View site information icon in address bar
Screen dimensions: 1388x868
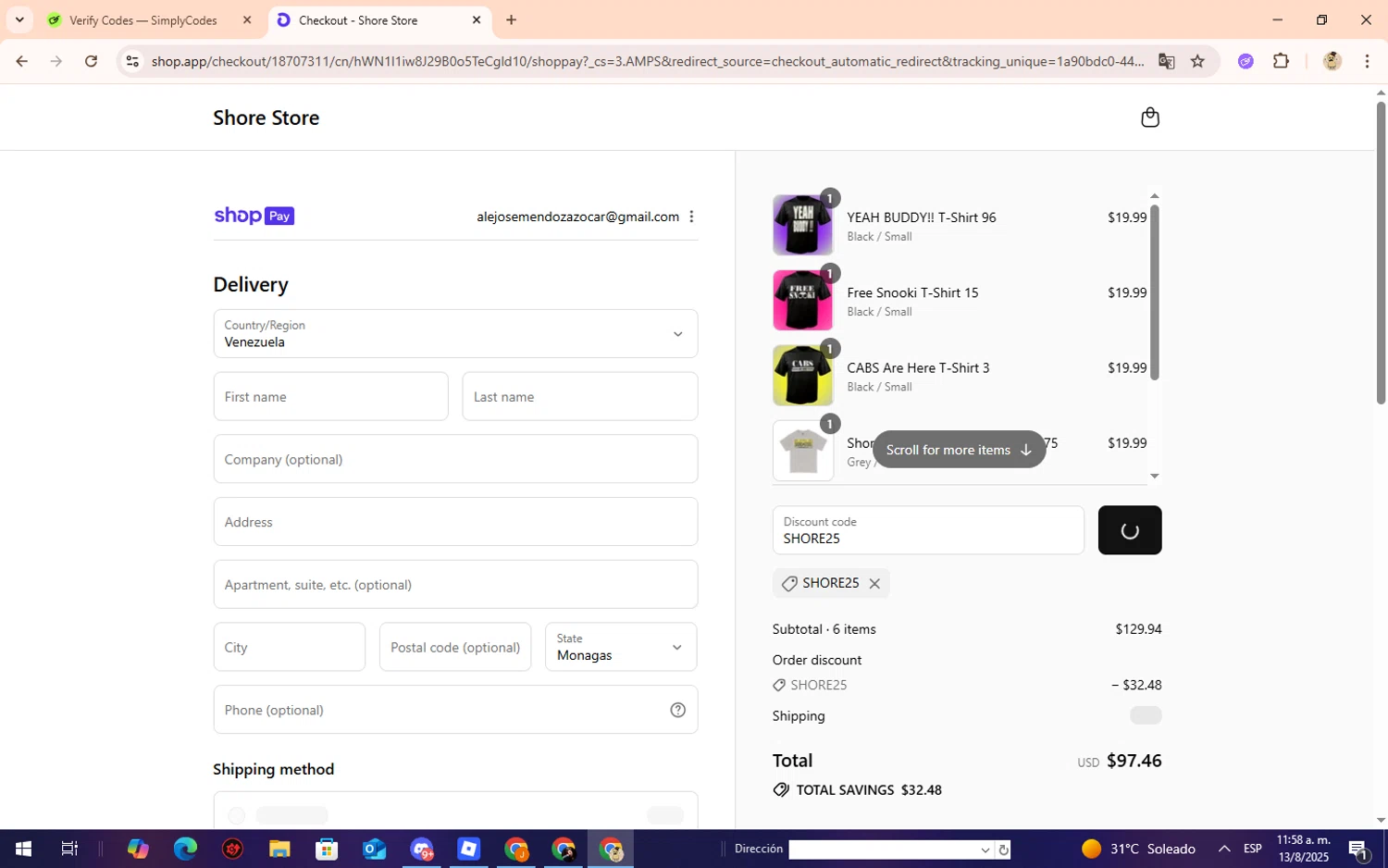click(132, 61)
